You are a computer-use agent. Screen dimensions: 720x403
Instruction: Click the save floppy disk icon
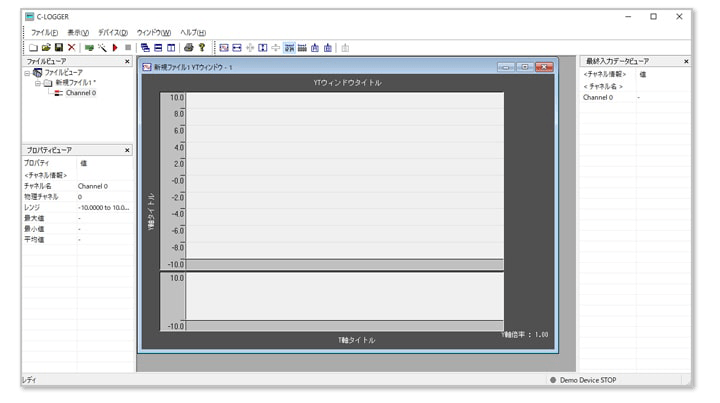pyautogui.click(x=59, y=47)
